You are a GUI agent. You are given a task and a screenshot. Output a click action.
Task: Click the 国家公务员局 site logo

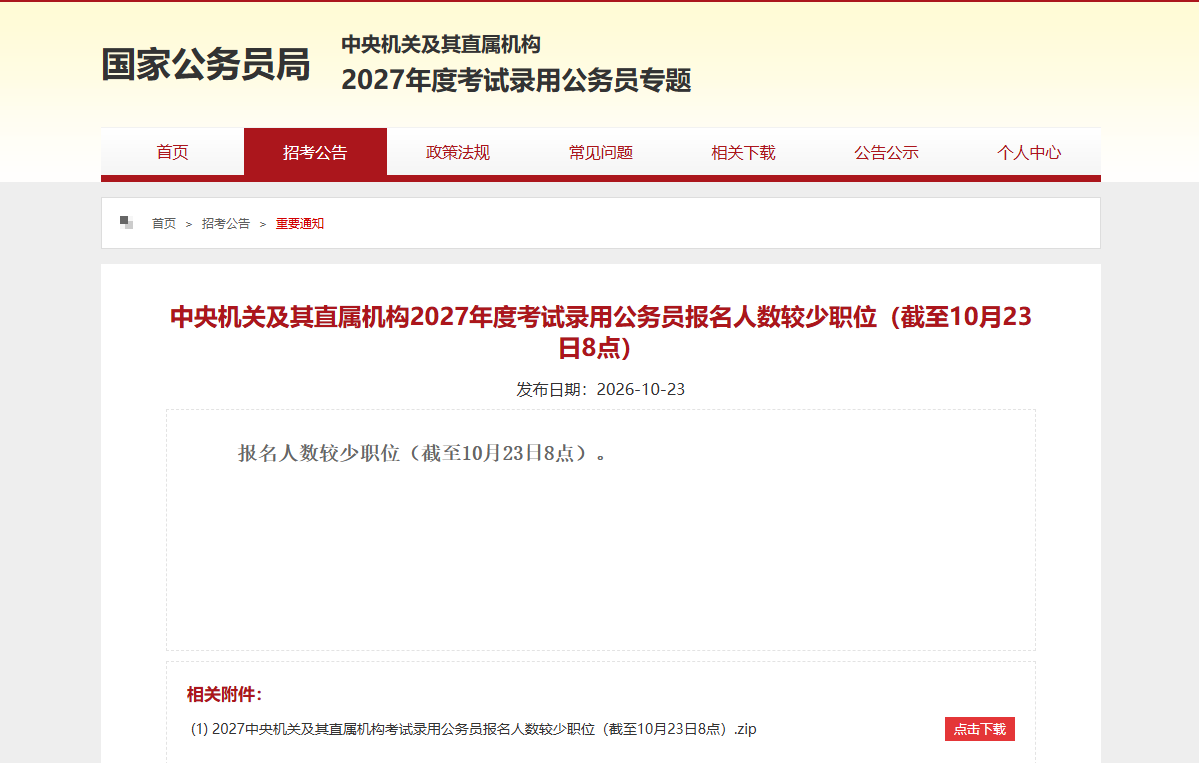(206, 63)
